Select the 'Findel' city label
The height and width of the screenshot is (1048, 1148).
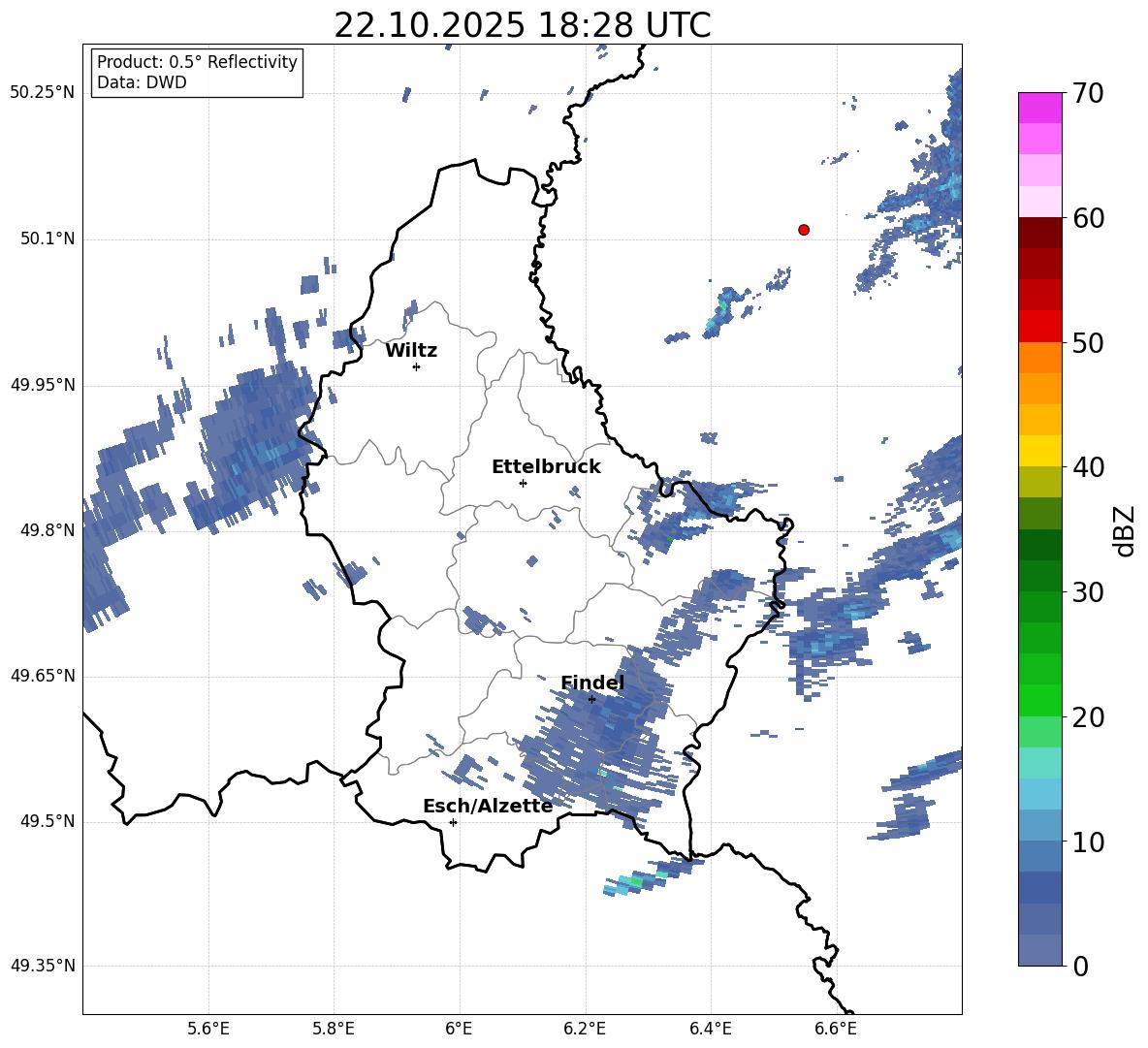pos(592,683)
